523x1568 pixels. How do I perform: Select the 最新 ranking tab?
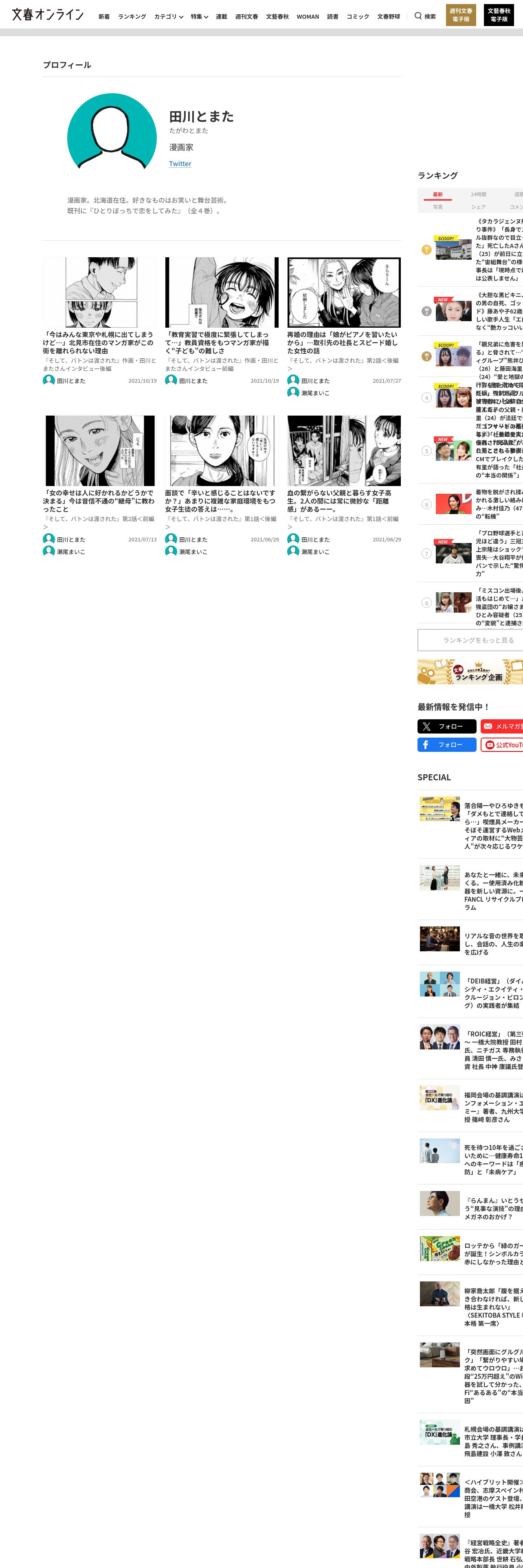[438, 195]
